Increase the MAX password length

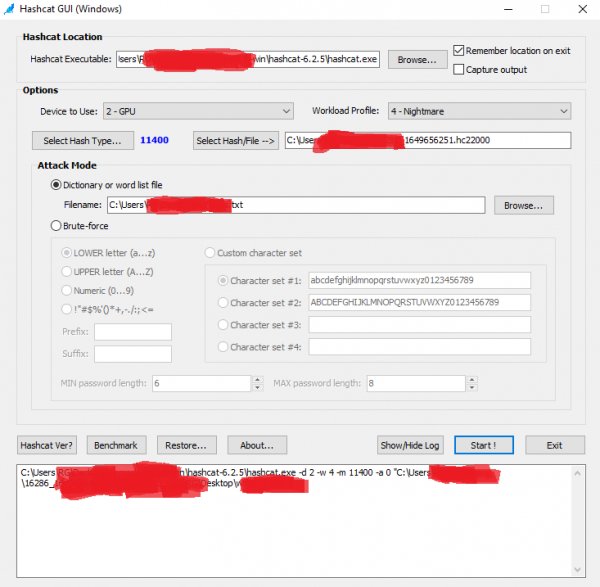click(472, 380)
